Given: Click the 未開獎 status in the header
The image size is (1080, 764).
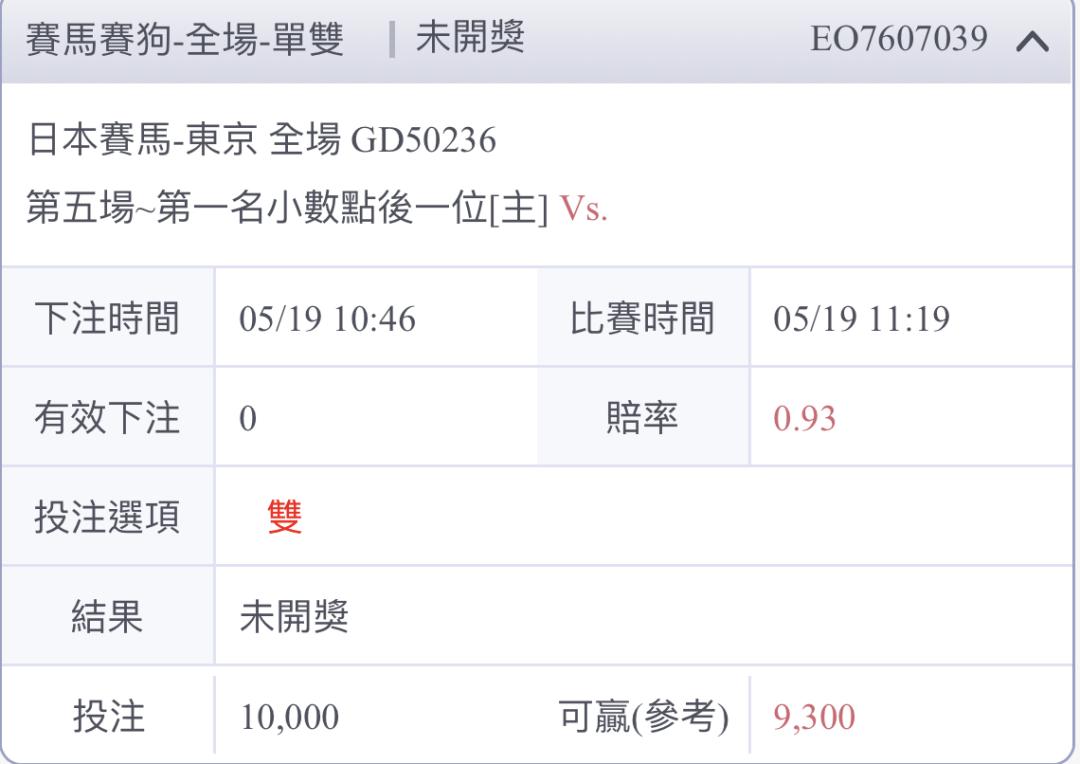Looking at the screenshot, I should [x=470, y=38].
